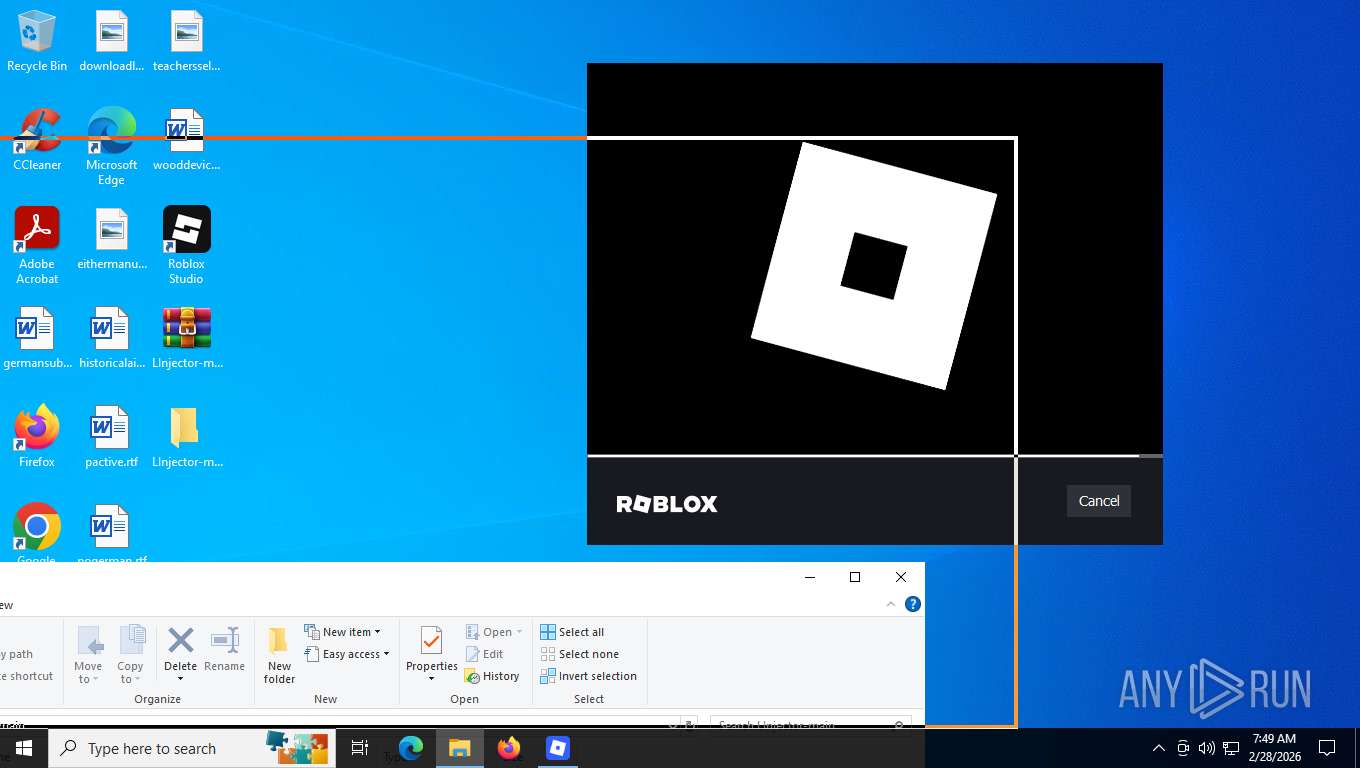Show hidden system tray icons
Image resolution: width=1360 pixels, height=768 pixels.
point(1159,748)
